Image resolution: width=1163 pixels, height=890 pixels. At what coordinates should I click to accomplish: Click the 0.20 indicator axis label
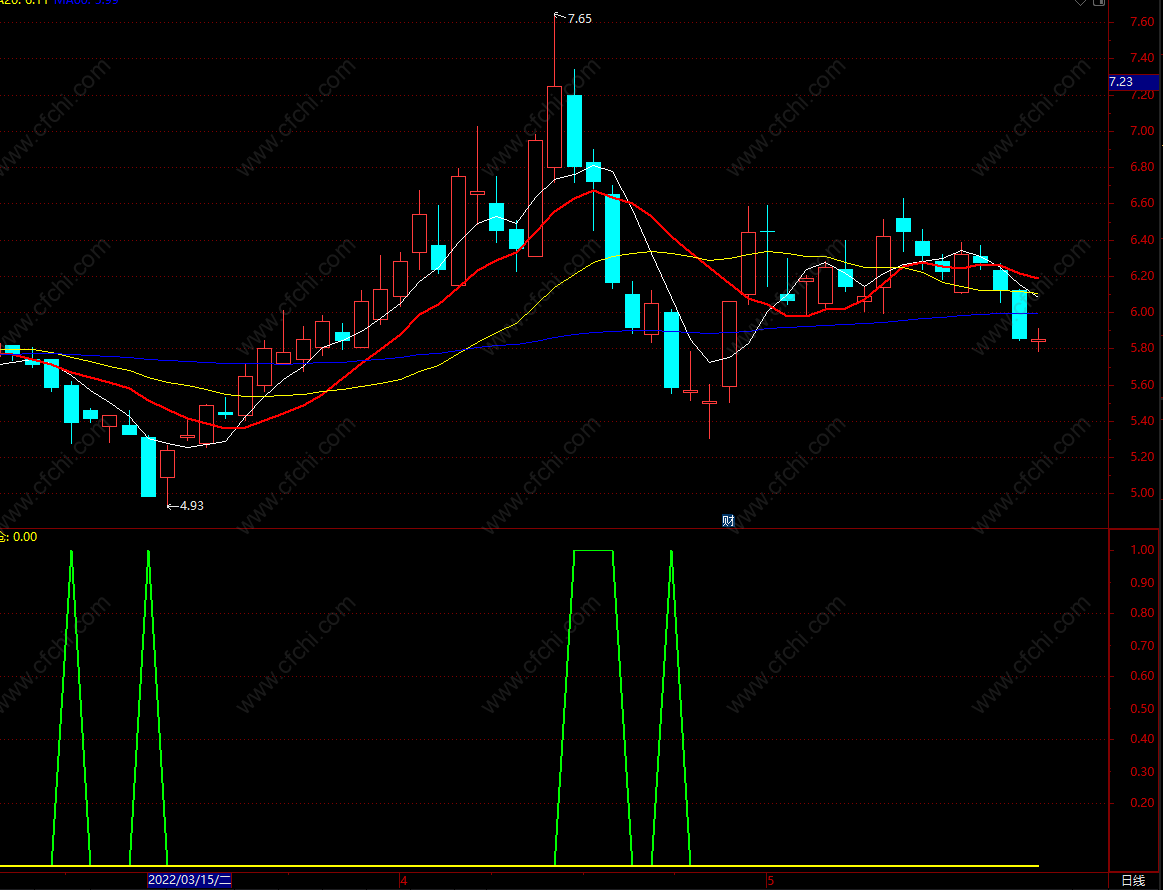1142,802
